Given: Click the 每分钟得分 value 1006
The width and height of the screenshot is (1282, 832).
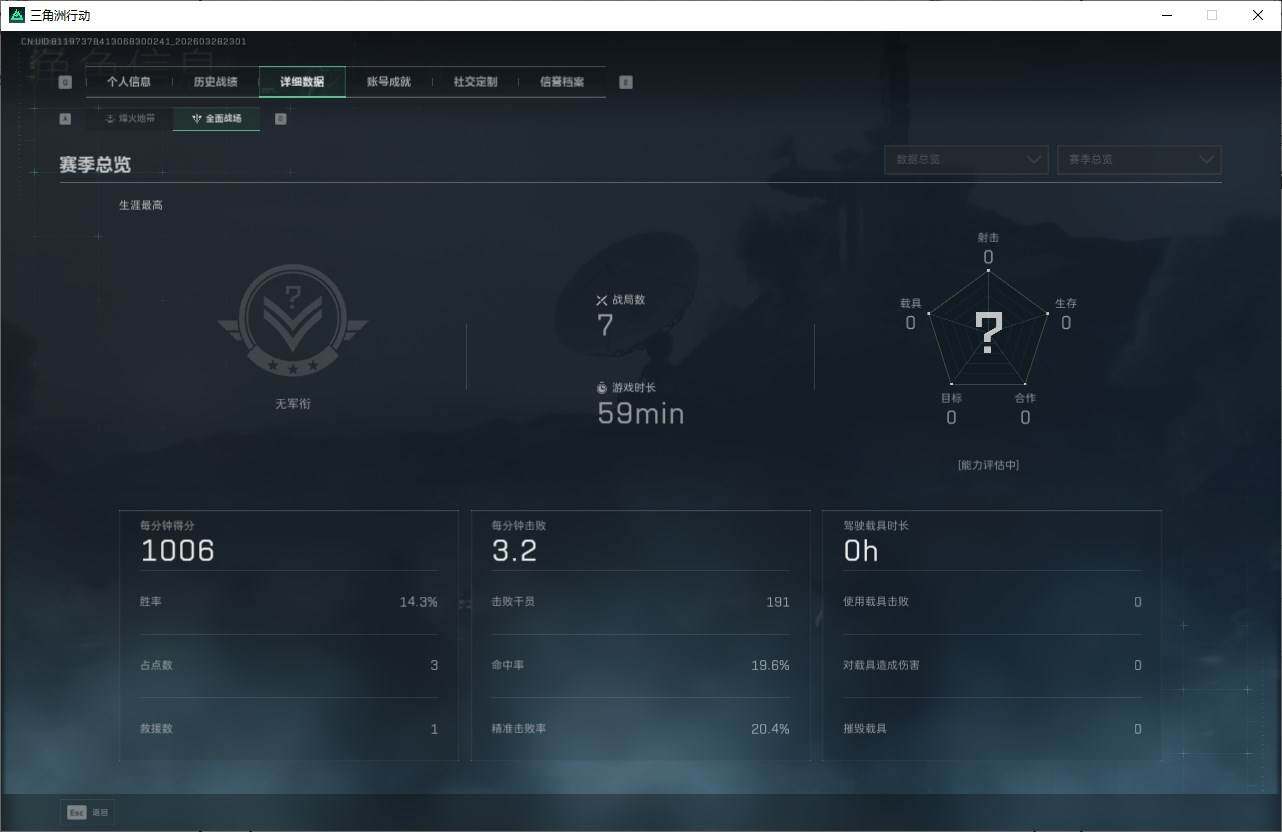Looking at the screenshot, I should click(178, 551).
